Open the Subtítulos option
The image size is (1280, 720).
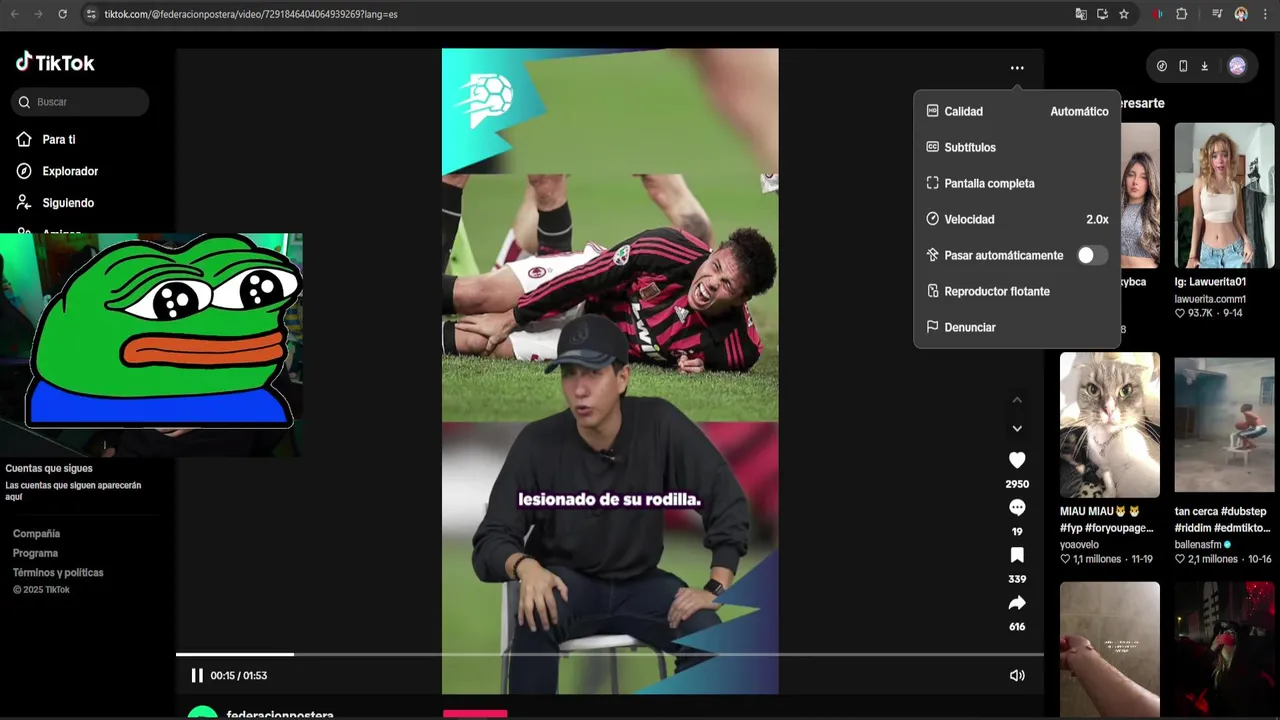tap(1017, 147)
